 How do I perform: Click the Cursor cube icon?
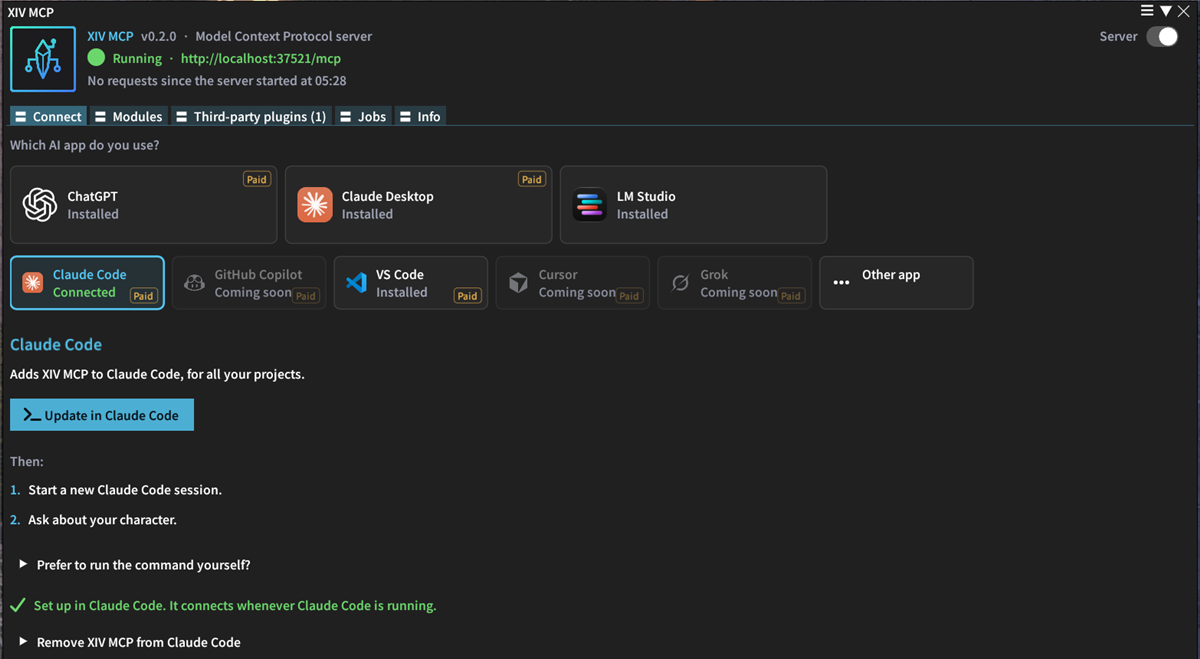click(518, 283)
